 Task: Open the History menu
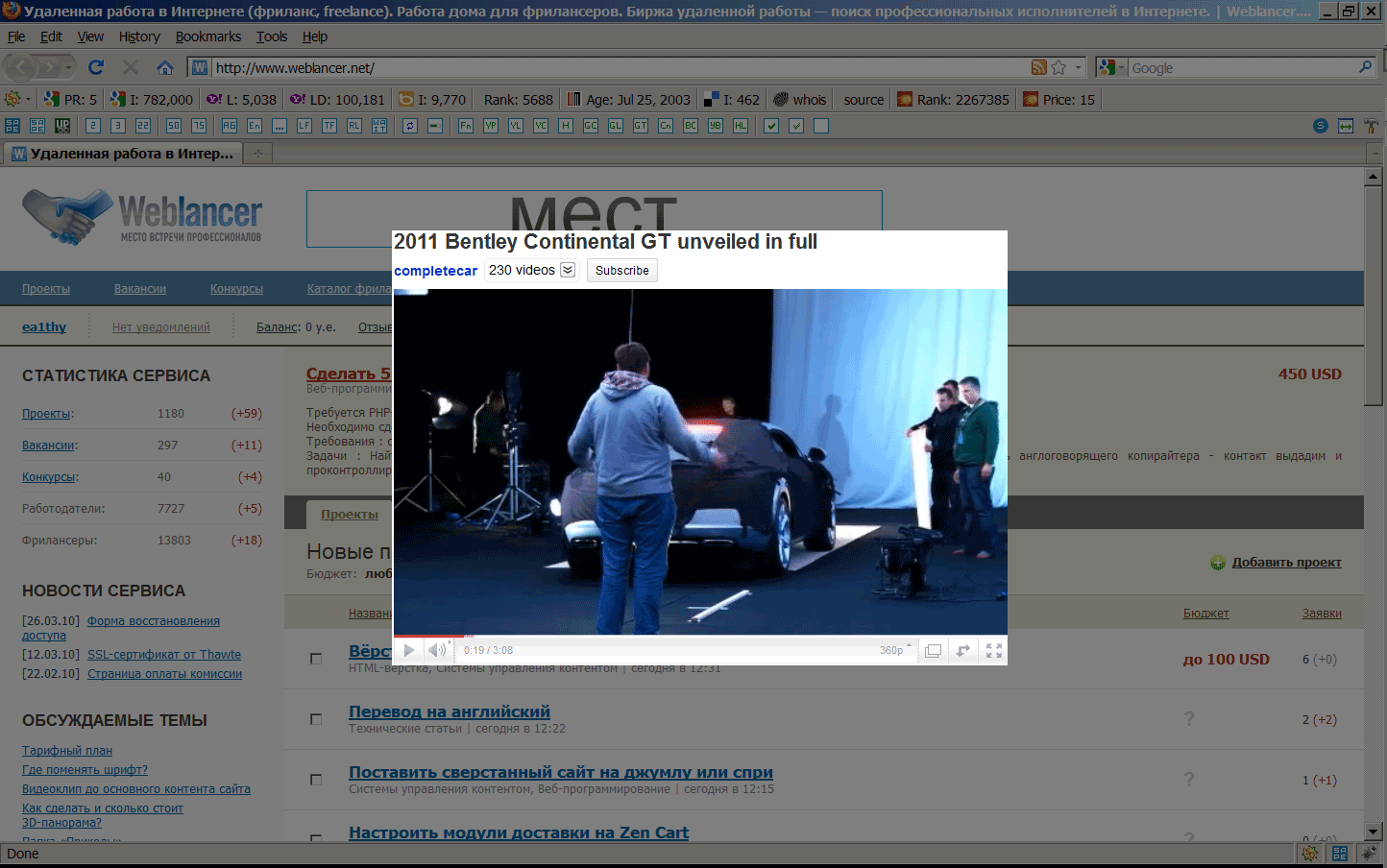click(139, 36)
